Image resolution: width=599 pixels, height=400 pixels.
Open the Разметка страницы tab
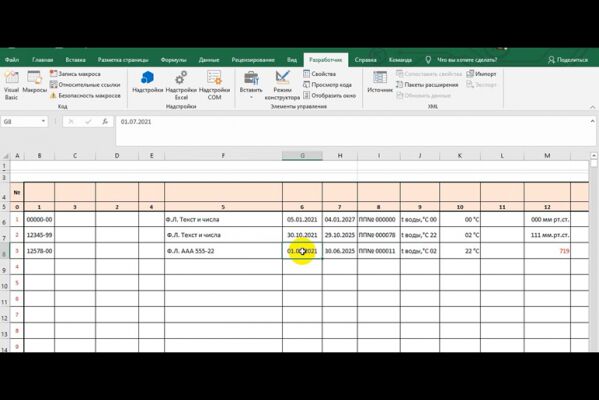click(123, 60)
